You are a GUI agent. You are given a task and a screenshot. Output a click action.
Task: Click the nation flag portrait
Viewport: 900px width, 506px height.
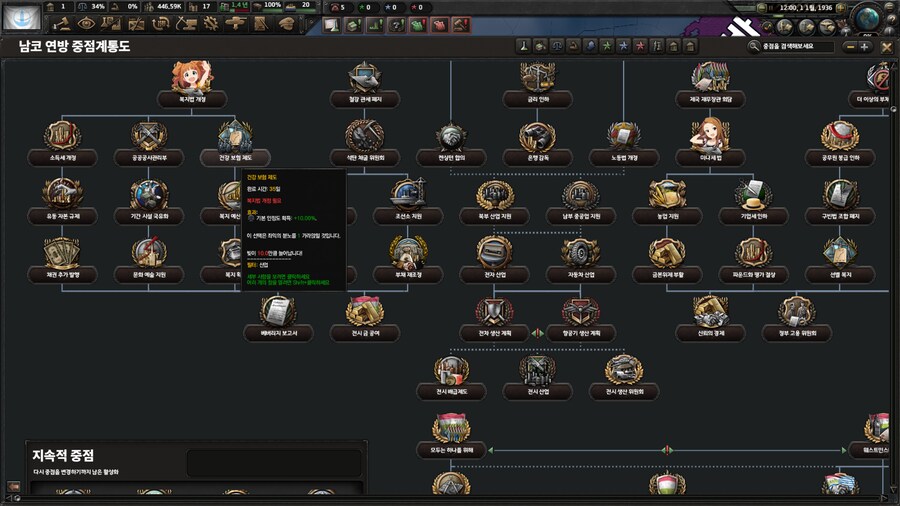tap(21, 15)
